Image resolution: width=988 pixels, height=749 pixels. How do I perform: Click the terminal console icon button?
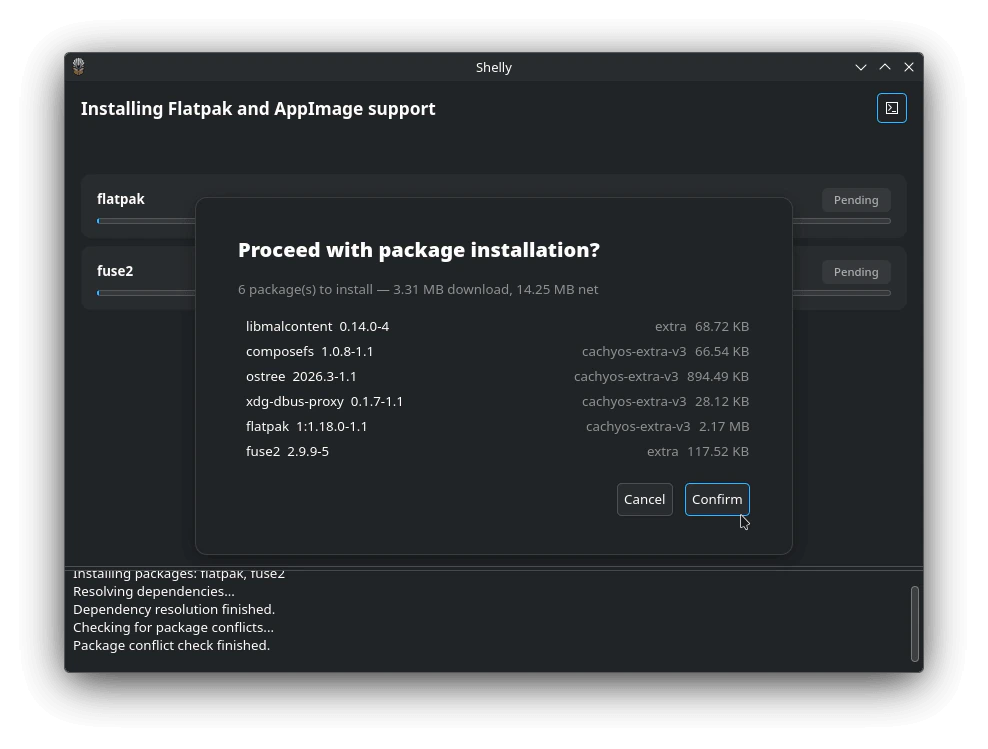click(x=891, y=108)
